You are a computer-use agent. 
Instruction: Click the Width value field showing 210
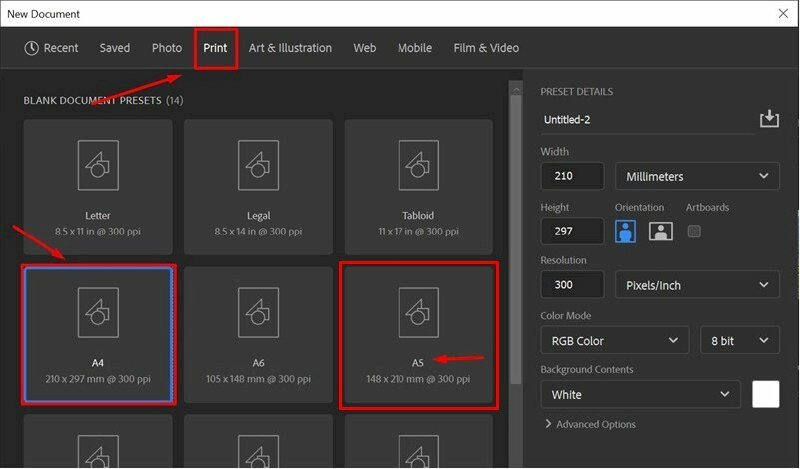(572, 176)
